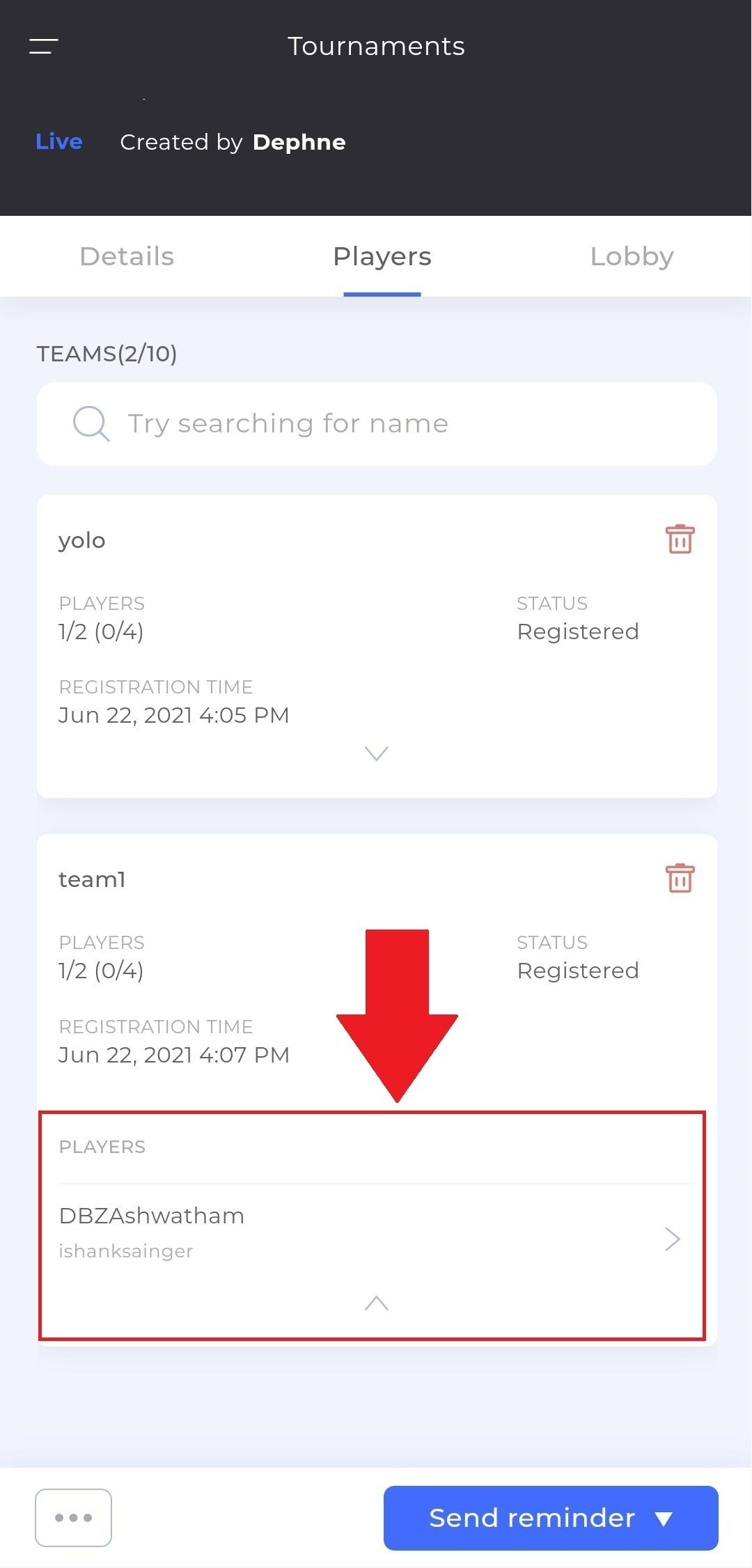Switch to the Lobby tab

tap(632, 256)
